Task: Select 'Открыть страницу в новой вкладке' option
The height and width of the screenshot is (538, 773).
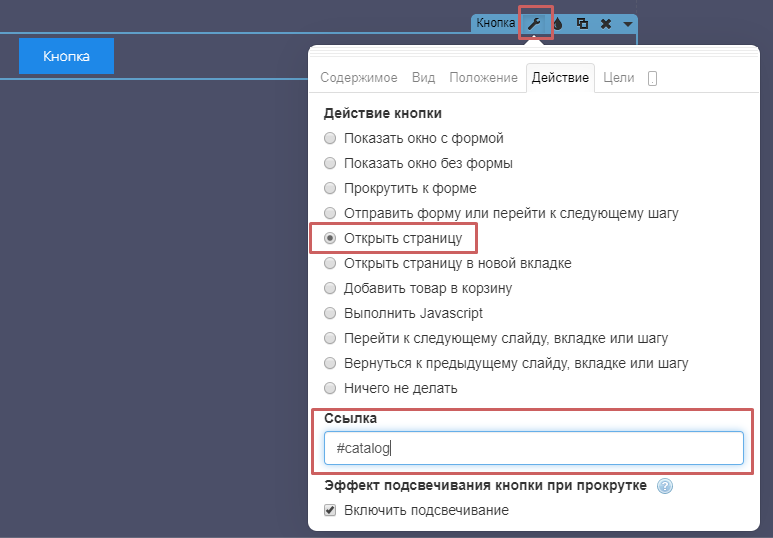Action: tap(330, 263)
